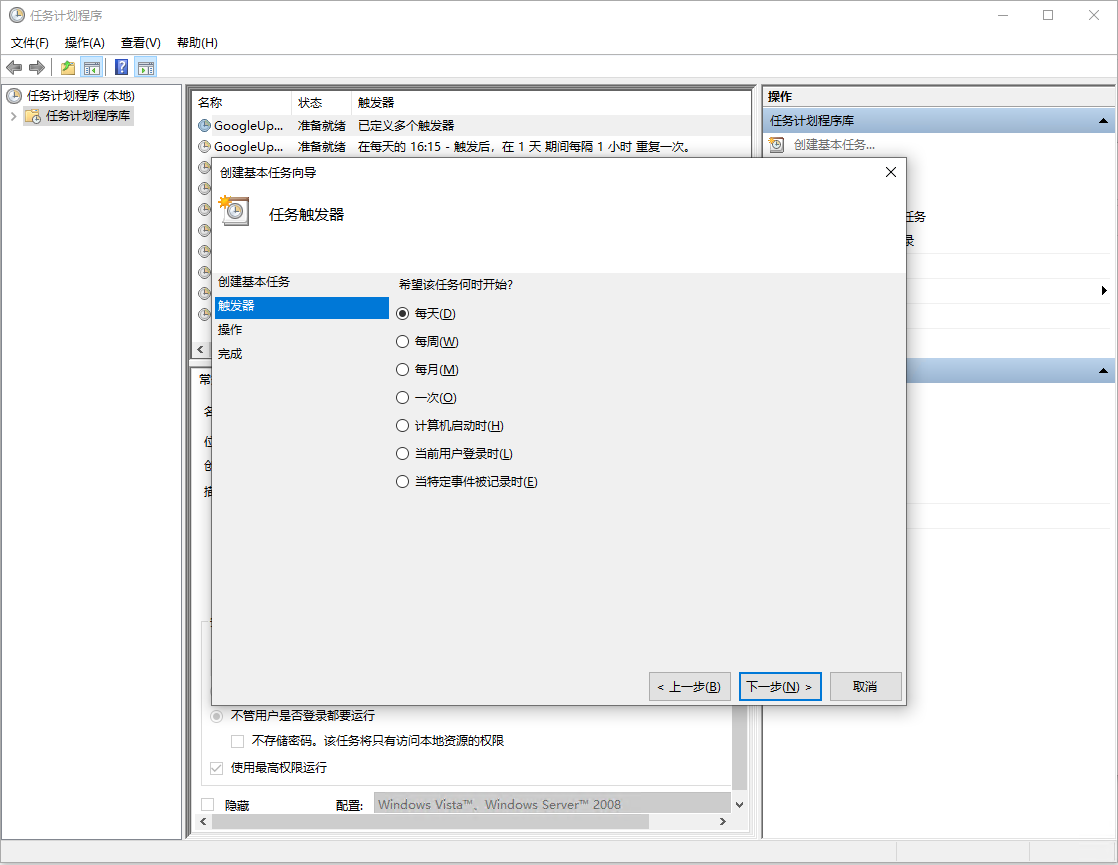The height and width of the screenshot is (865, 1118).
Task: Open the 查看(V) menu
Action: click(x=140, y=43)
